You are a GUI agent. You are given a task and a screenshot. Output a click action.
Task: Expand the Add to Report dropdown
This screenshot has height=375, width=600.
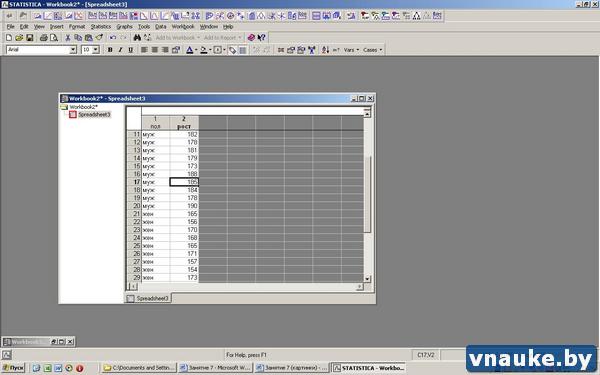[x=240, y=38]
